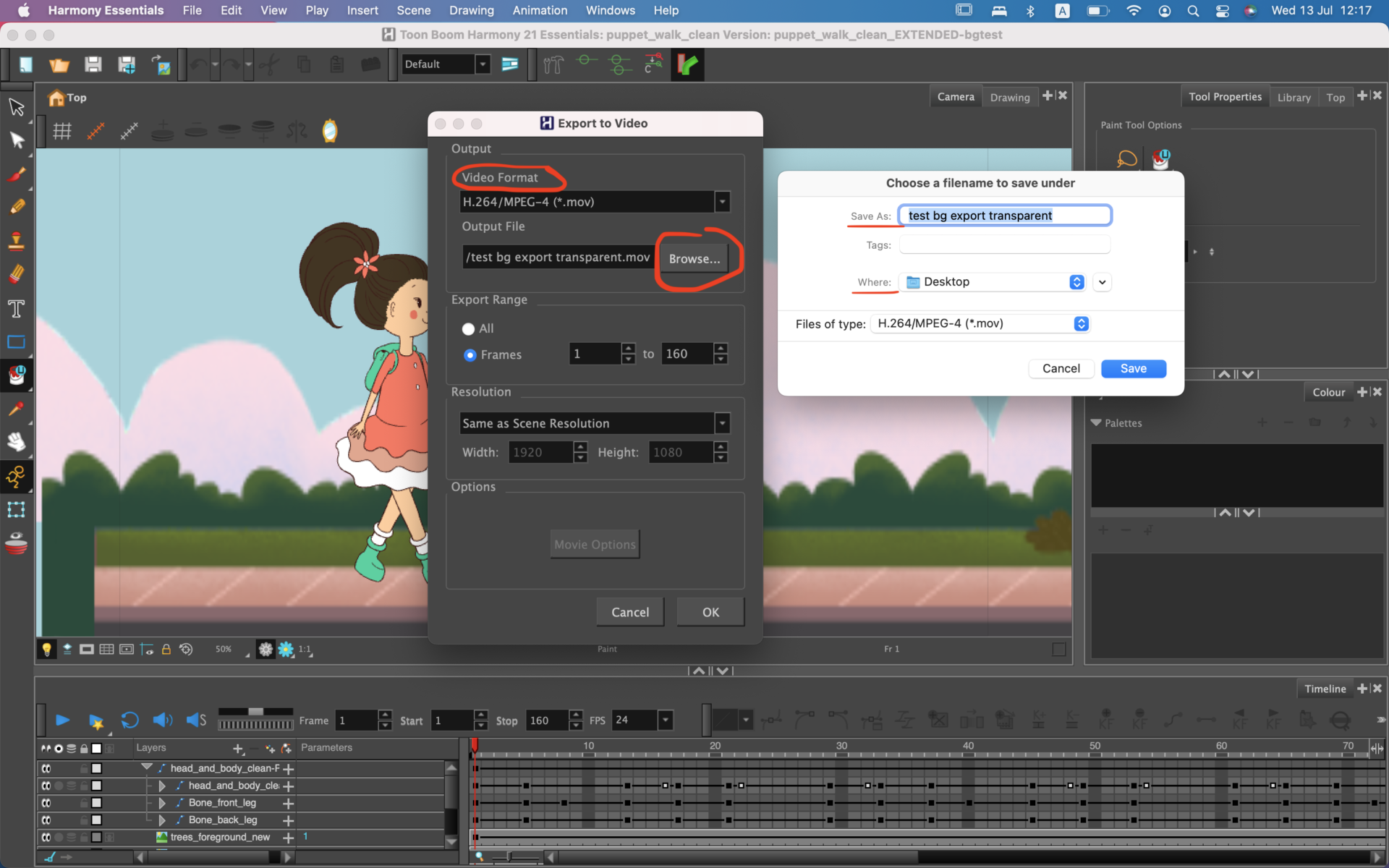Image resolution: width=1389 pixels, height=868 pixels.
Task: Click the reset view icon in status bar
Action: click(x=186, y=649)
